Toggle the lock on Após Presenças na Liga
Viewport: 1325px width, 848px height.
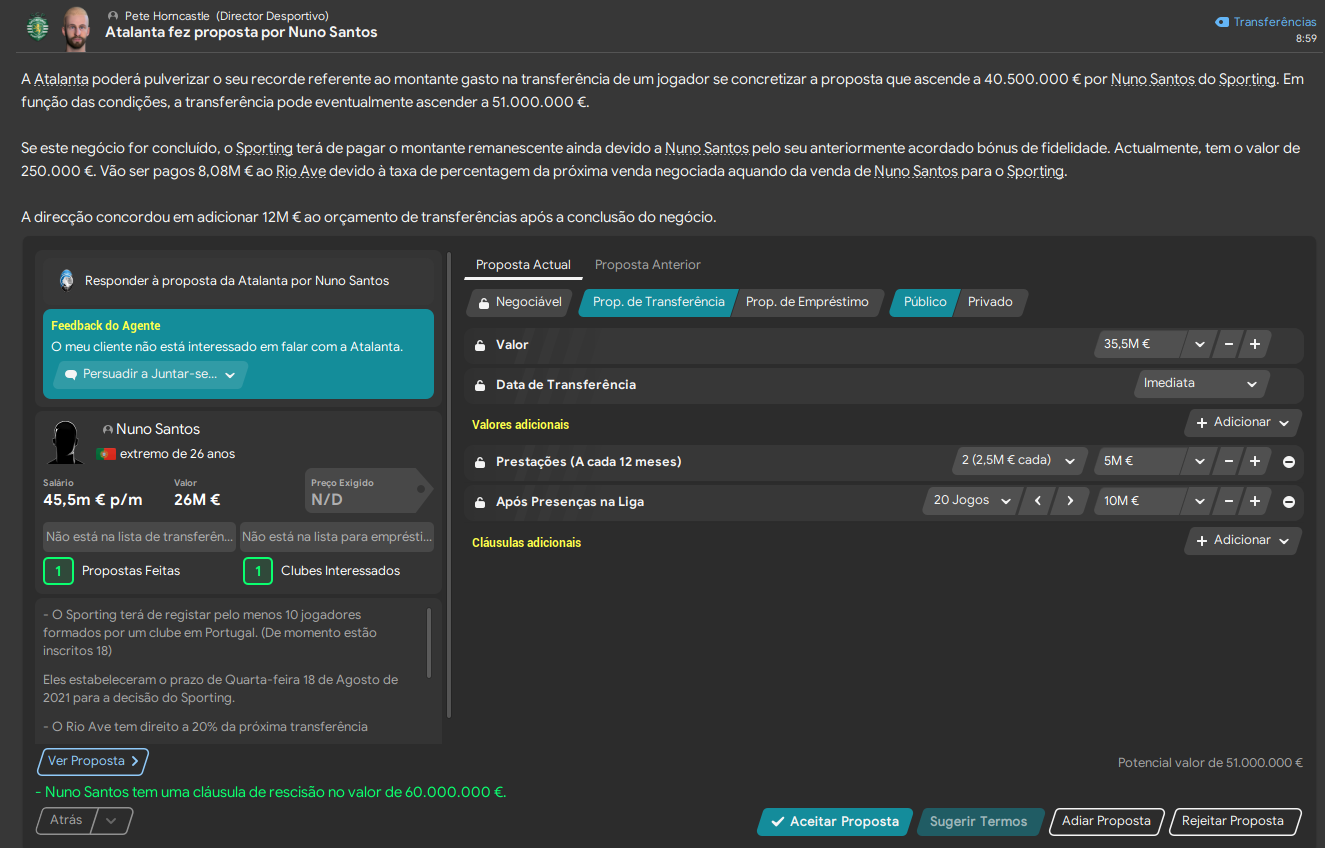coord(480,502)
